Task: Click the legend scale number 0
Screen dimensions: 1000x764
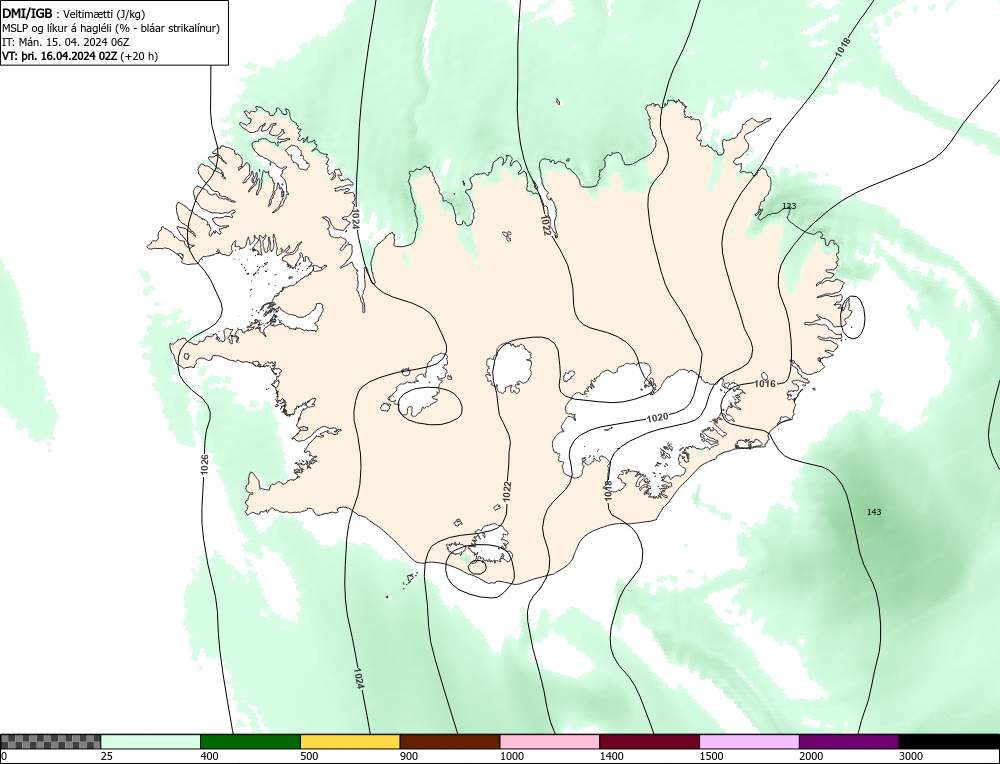Action: click(x=4, y=756)
